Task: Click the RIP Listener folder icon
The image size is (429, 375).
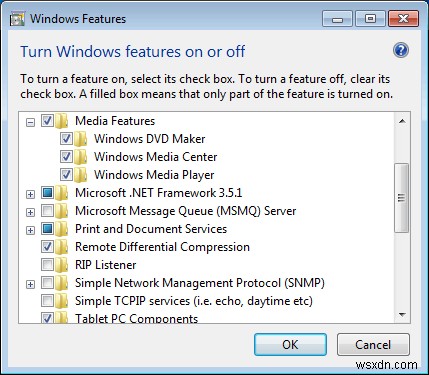Action: pos(61,265)
